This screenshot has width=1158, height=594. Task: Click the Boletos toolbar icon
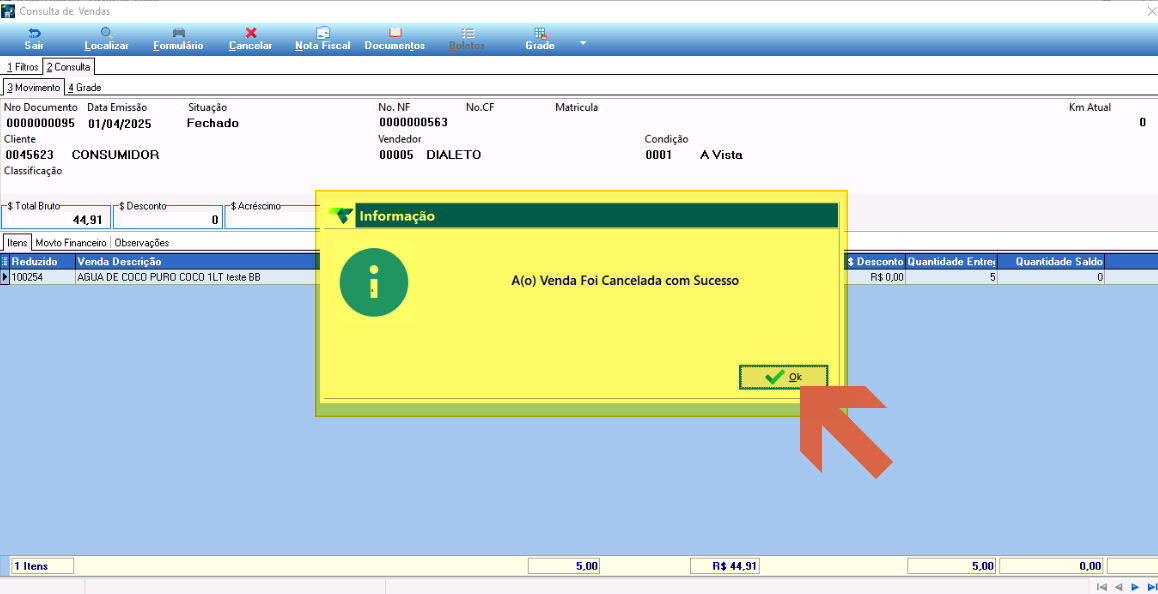pos(467,33)
